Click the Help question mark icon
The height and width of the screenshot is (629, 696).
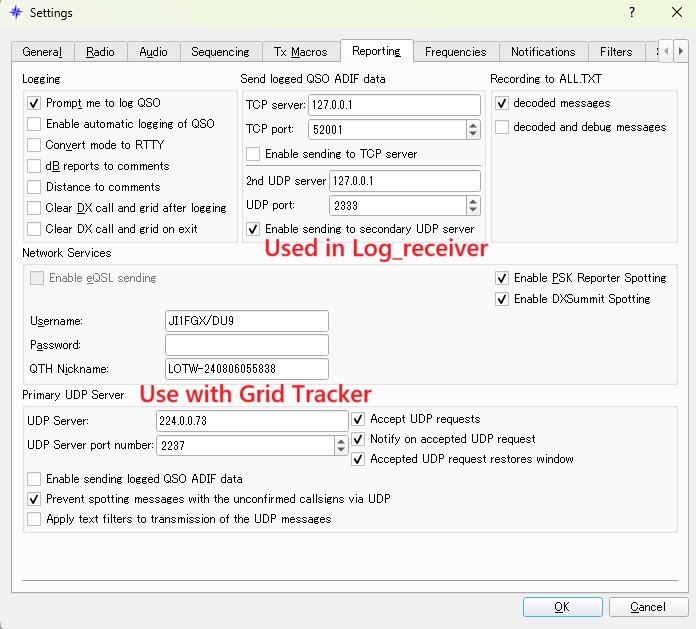coord(631,13)
